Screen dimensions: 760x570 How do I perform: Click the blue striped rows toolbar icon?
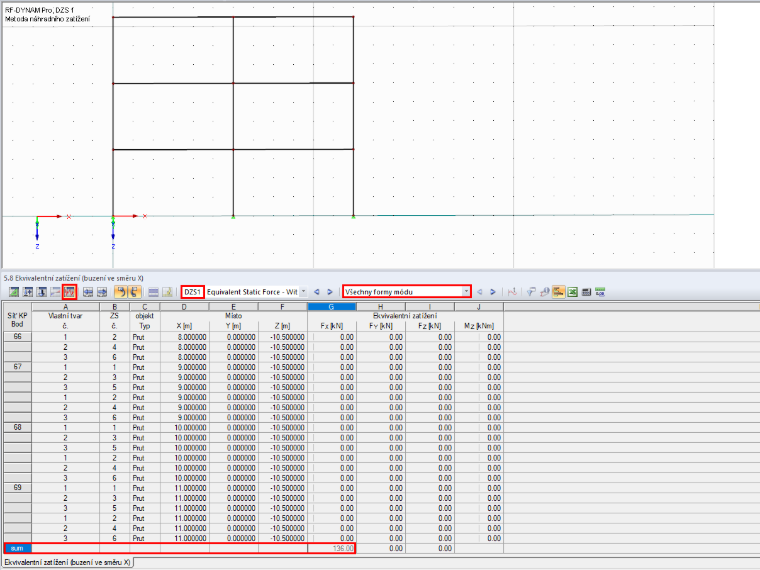pos(153,292)
